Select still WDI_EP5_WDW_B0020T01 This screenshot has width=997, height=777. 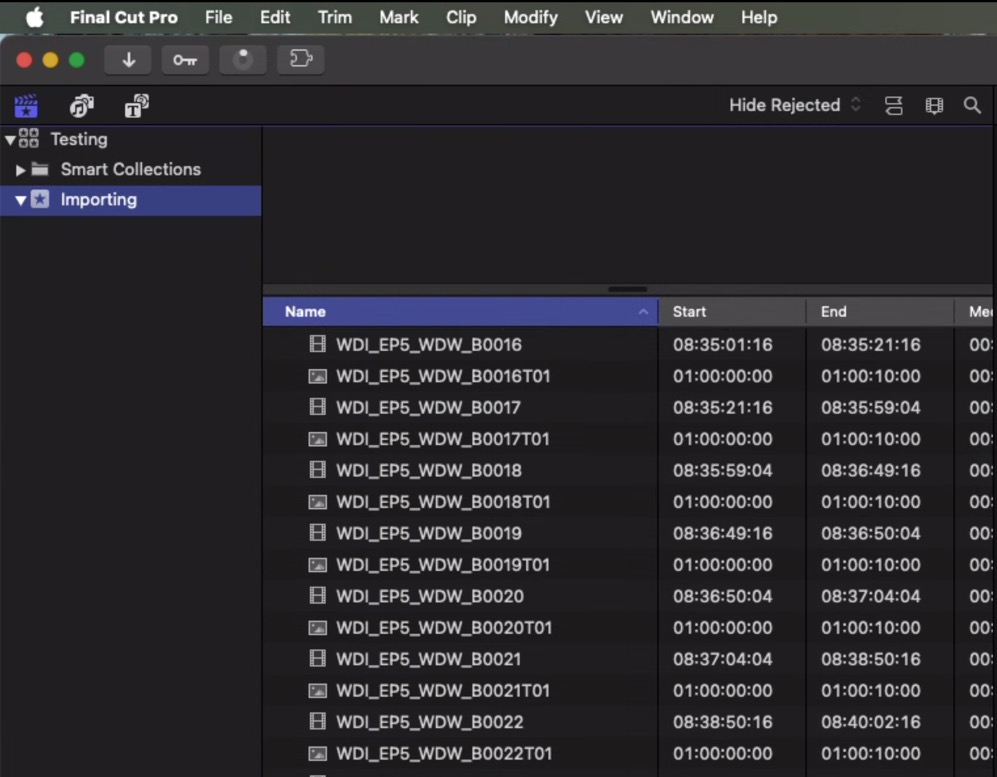444,628
